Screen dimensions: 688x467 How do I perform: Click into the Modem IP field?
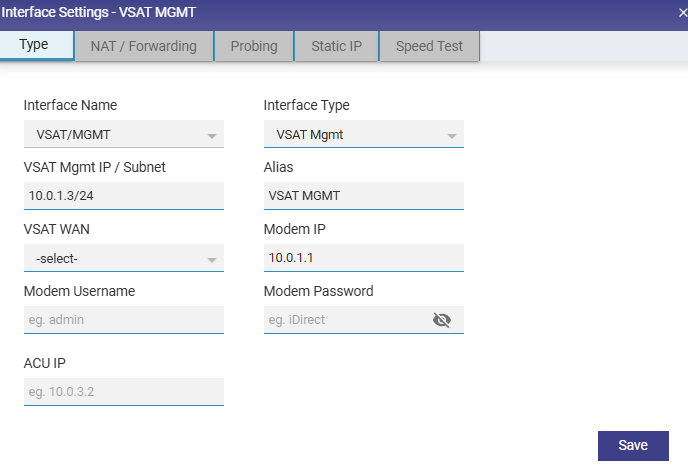click(363, 259)
